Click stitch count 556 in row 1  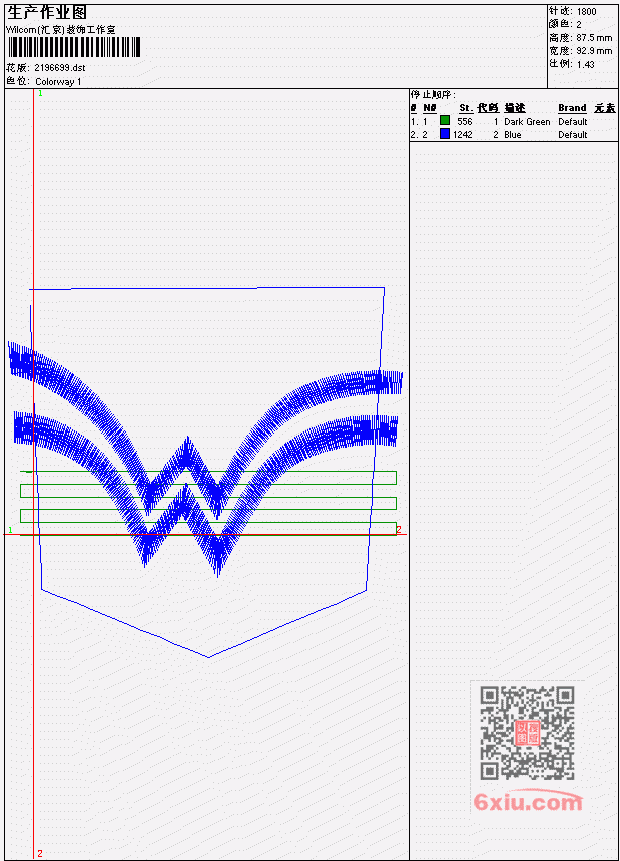pos(465,121)
